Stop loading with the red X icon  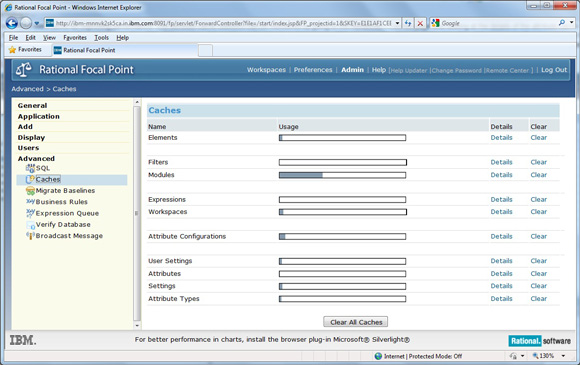tap(420, 23)
